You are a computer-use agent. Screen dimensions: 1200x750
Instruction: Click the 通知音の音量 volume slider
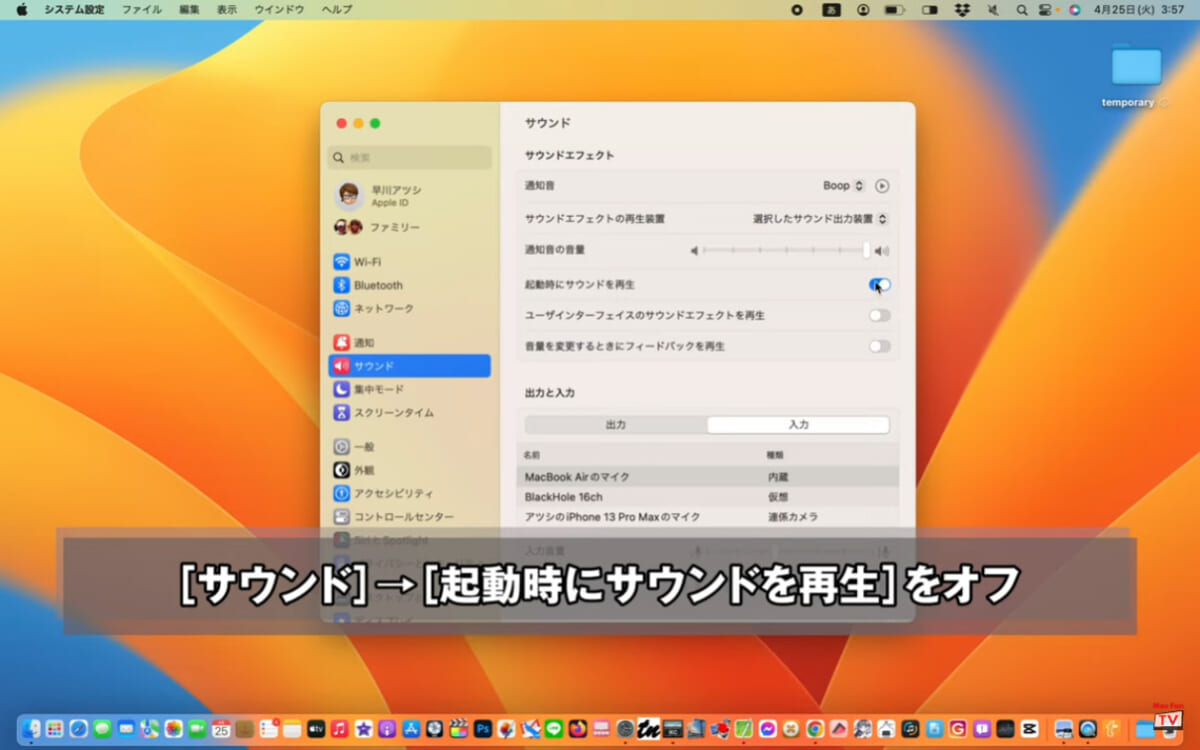click(x=785, y=250)
